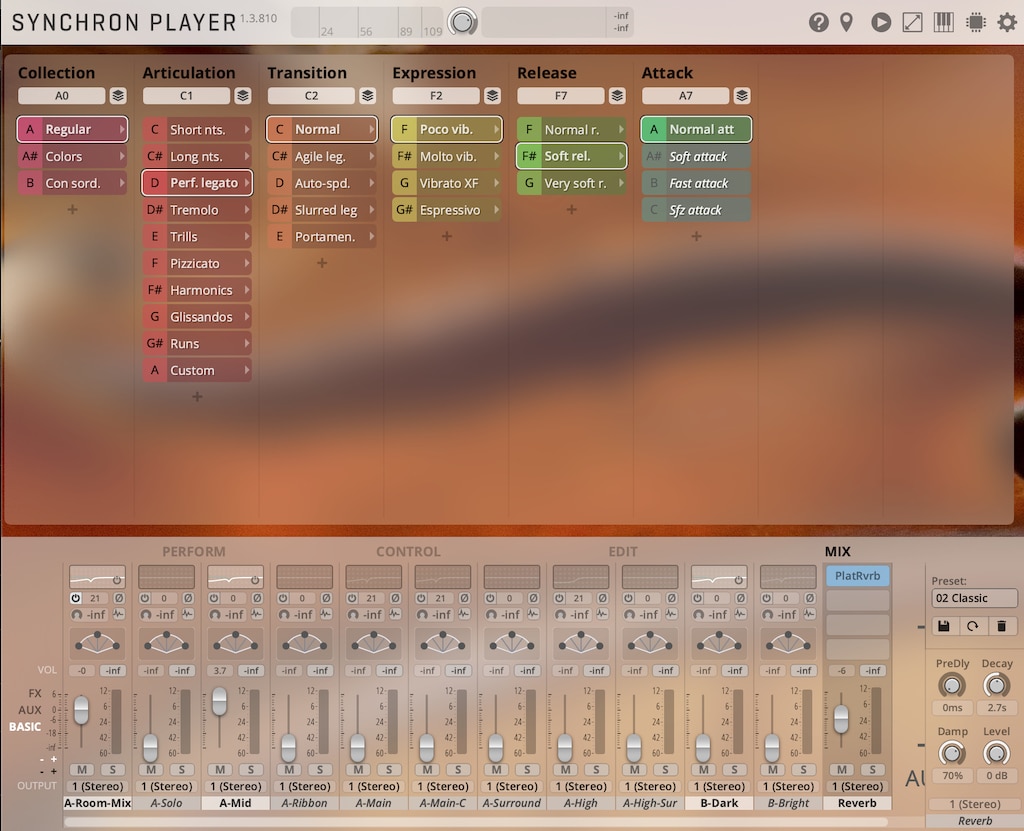Switch to the PERFORM tab
The height and width of the screenshot is (831, 1024).
point(193,551)
